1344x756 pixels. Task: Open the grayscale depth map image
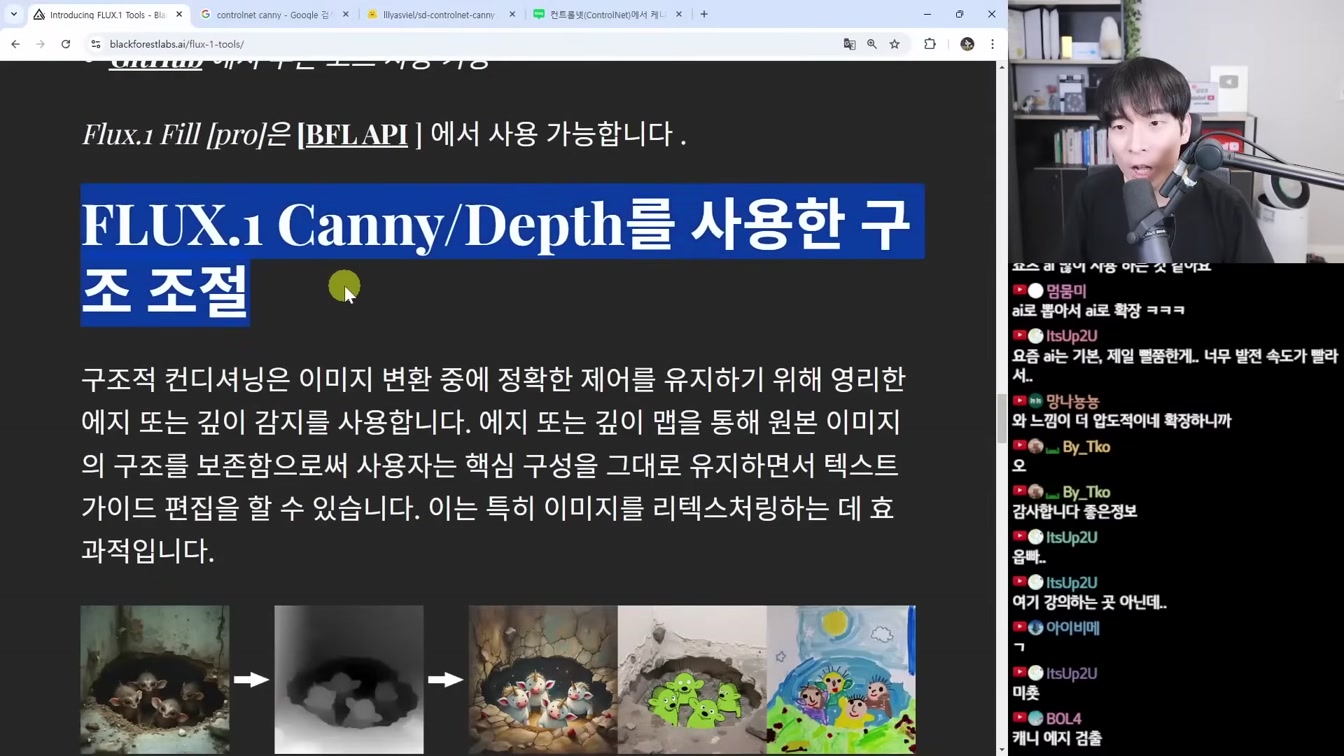[349, 679]
